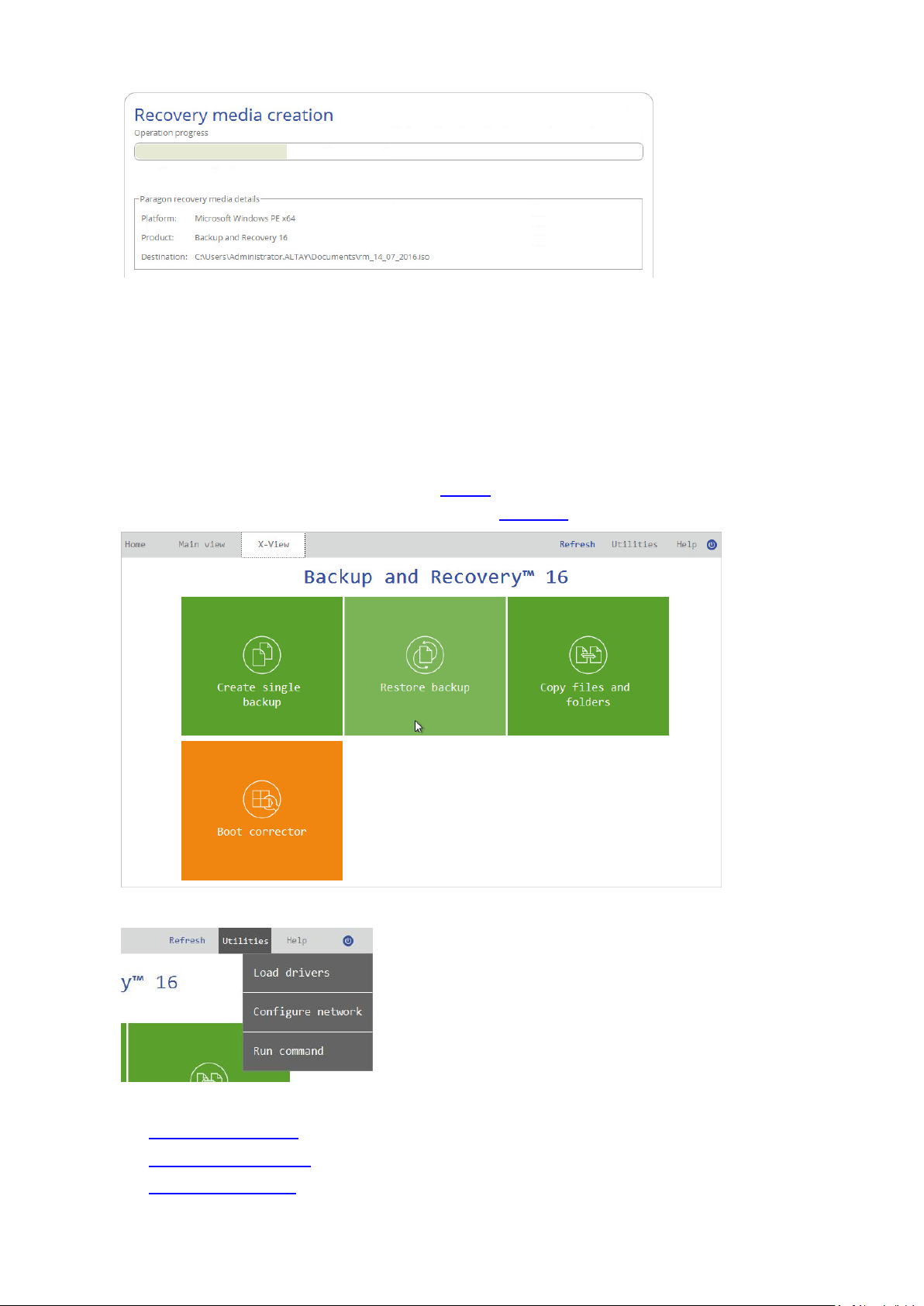Launch the orange Boot corrector tile
Image resolution: width=924 pixels, height=1306 pixels.
pos(262,811)
